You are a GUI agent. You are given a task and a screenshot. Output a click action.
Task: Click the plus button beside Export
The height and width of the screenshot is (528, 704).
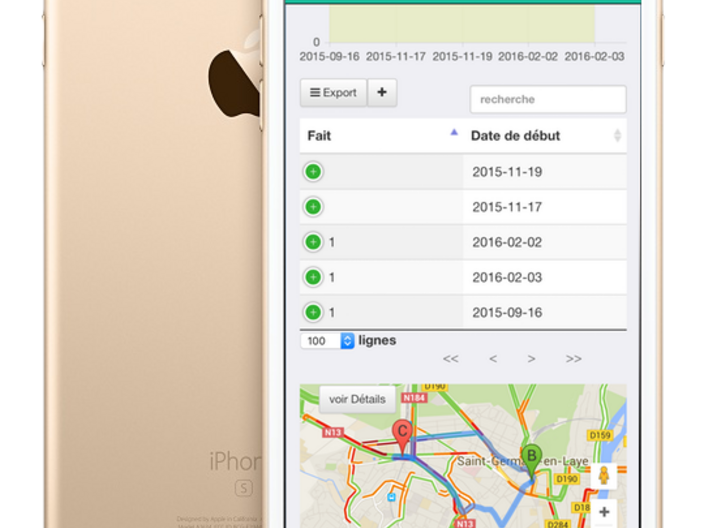(382, 92)
